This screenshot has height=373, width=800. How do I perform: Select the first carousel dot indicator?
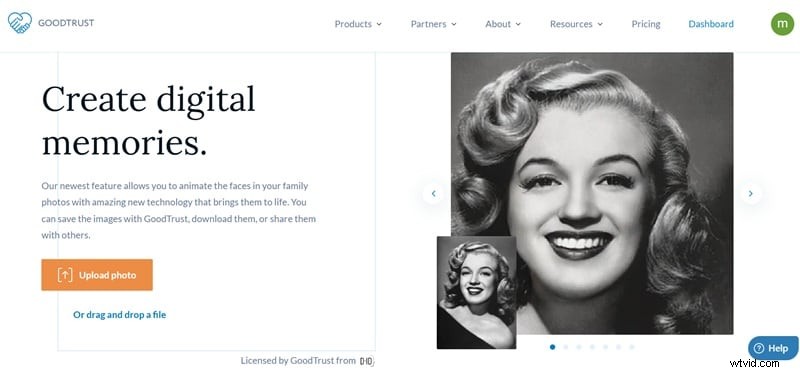[553, 347]
